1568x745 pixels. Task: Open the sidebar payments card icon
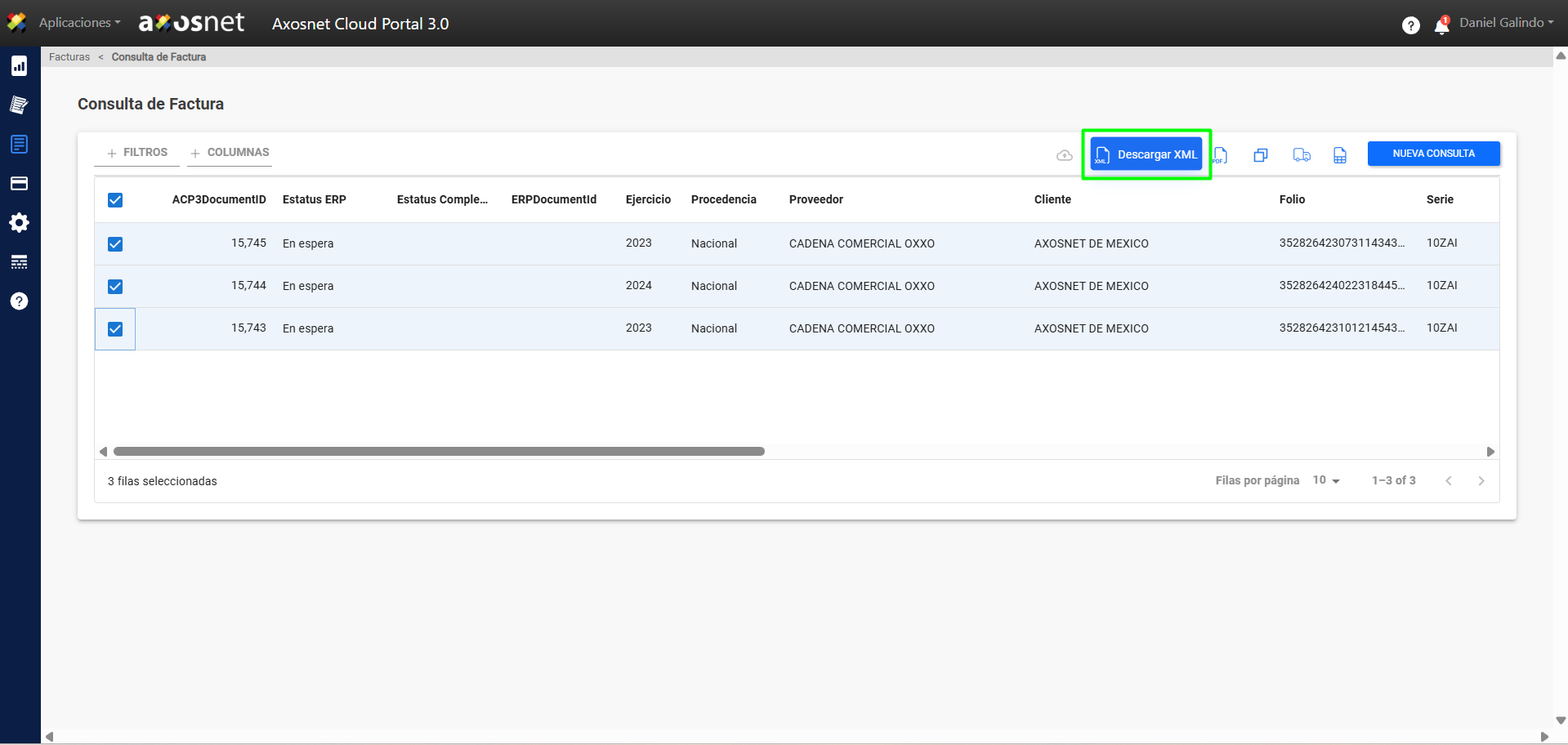(20, 184)
